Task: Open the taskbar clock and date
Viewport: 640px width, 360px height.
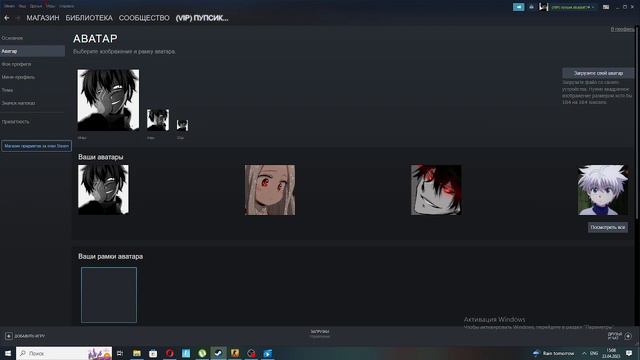Action: pos(611,353)
